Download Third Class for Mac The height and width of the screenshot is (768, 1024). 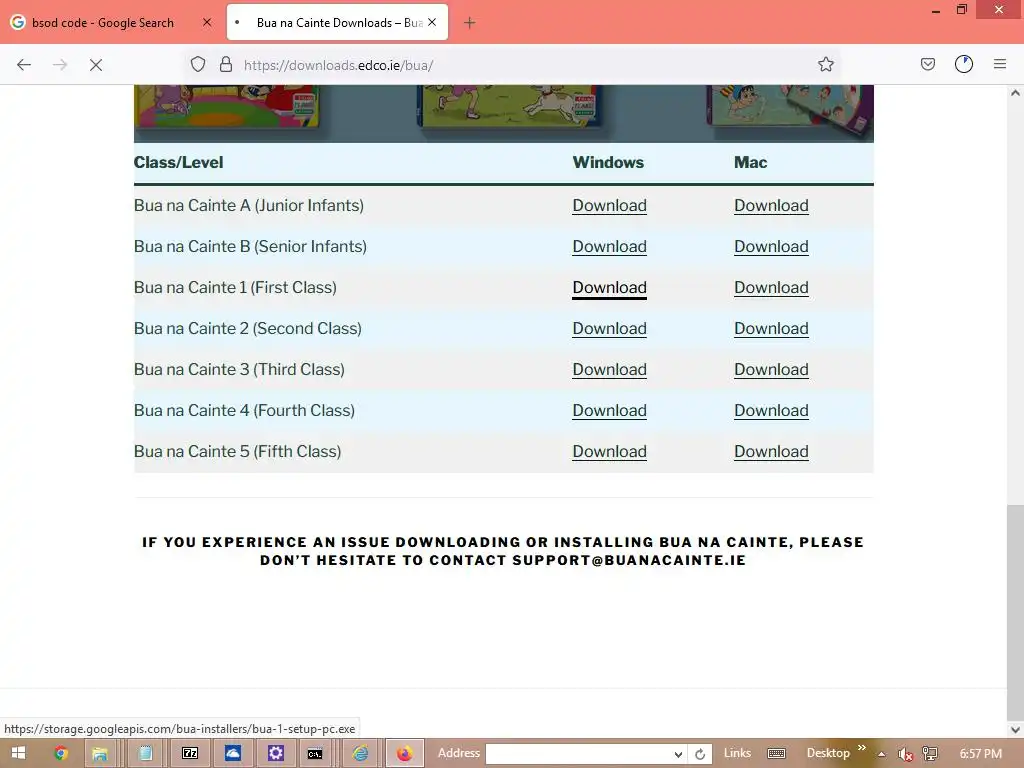771,370
